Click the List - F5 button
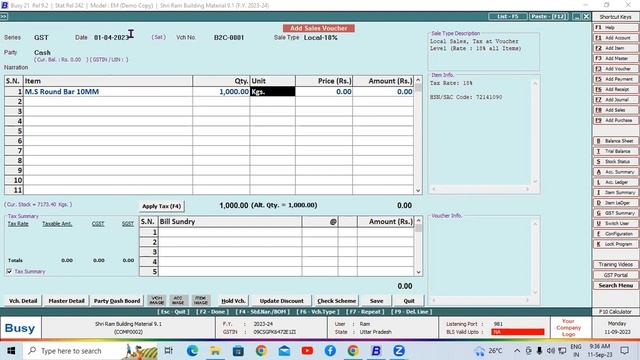This screenshot has height=360, width=640. coord(508,16)
